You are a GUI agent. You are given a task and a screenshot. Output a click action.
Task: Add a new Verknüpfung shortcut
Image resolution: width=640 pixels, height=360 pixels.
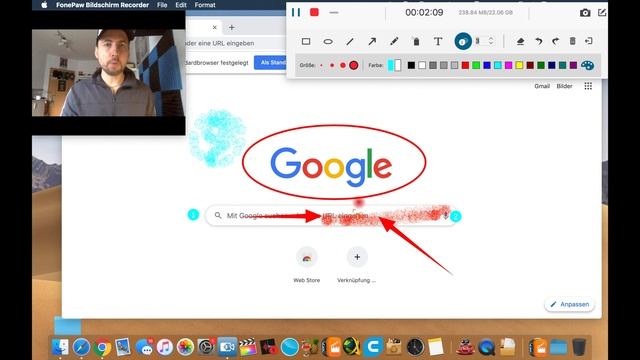tap(357, 264)
